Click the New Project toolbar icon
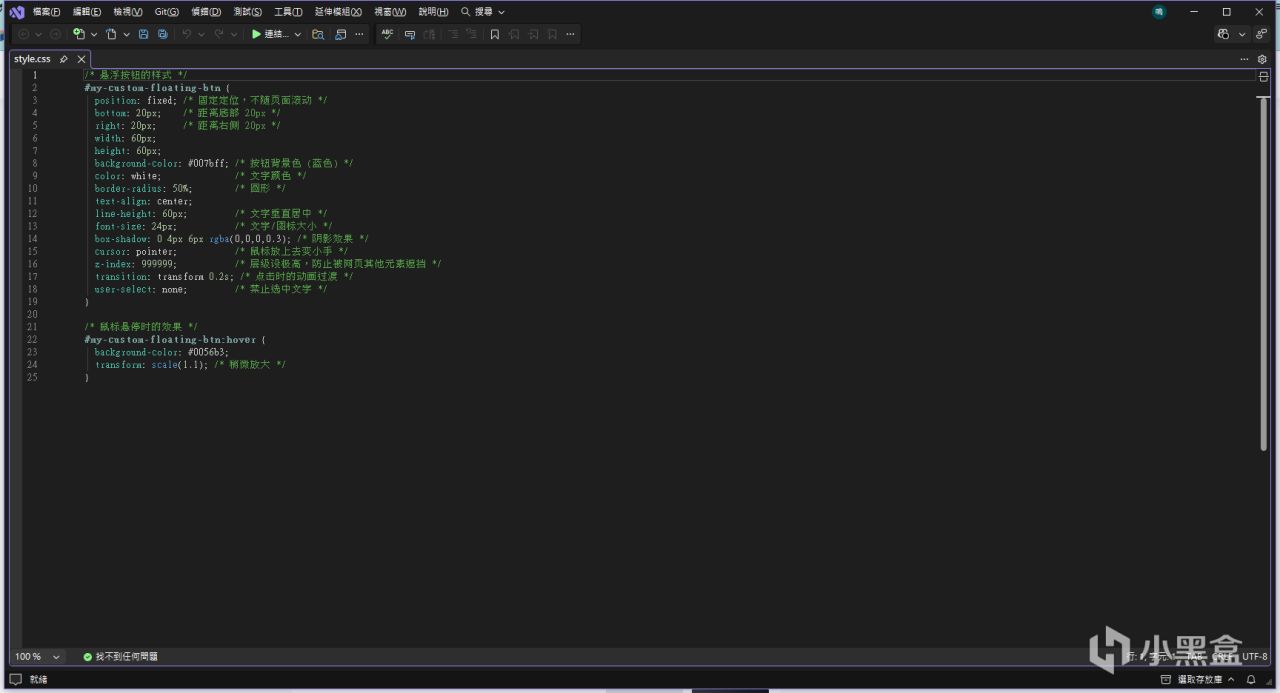This screenshot has width=1280, height=693. [x=79, y=34]
